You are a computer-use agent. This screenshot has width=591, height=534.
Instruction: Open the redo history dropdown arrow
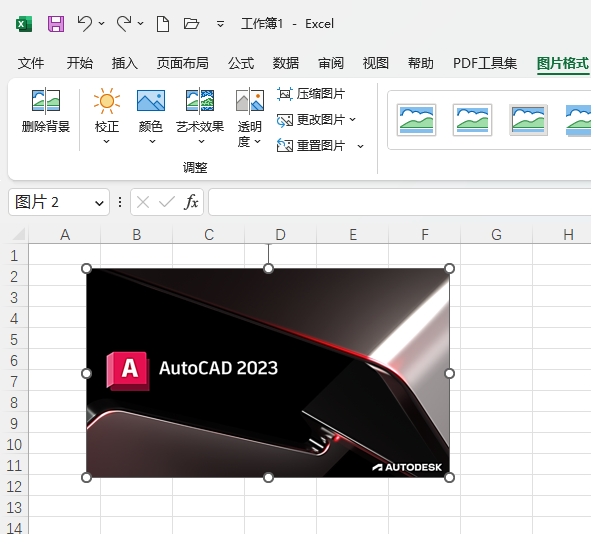click(x=141, y=23)
